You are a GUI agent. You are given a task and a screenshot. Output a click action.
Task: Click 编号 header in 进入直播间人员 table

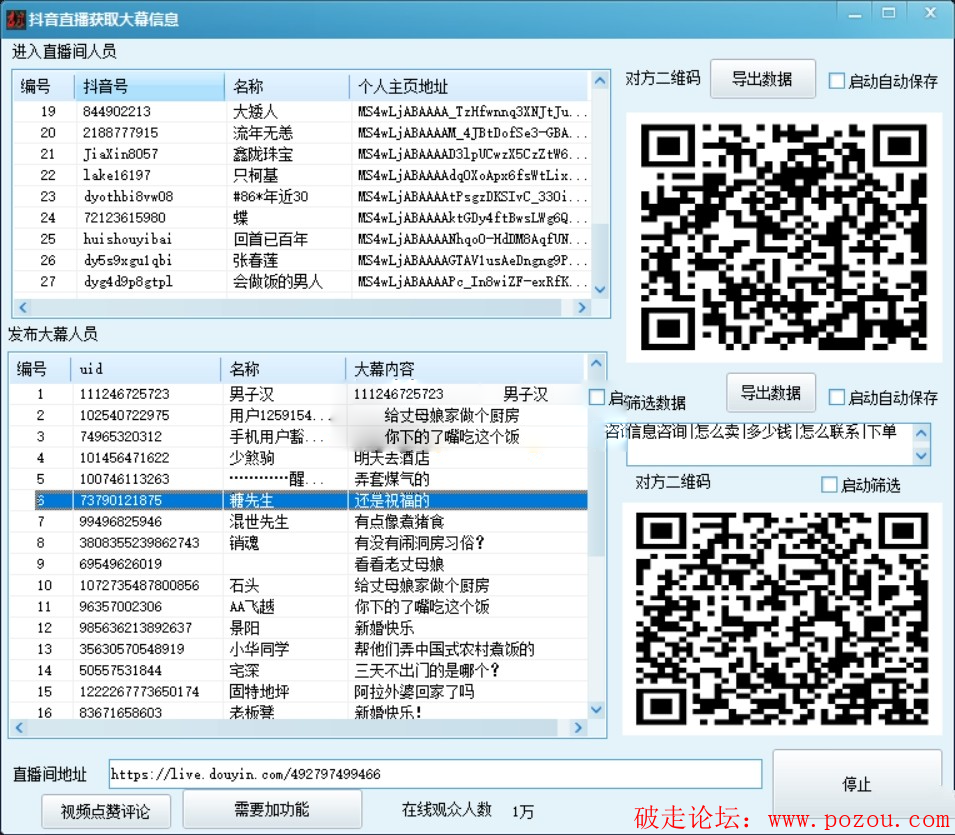[x=44, y=86]
